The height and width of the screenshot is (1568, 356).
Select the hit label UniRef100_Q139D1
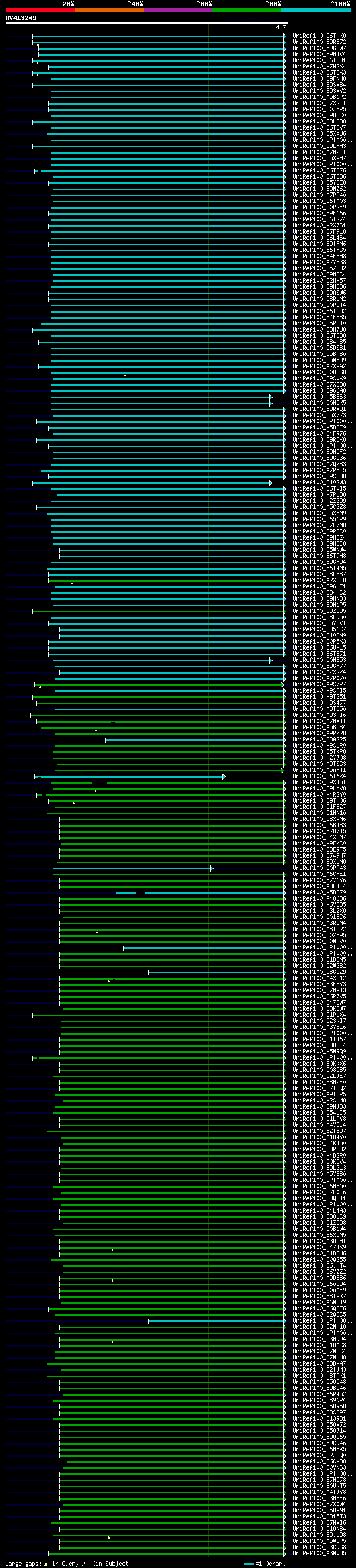coord(319,1418)
